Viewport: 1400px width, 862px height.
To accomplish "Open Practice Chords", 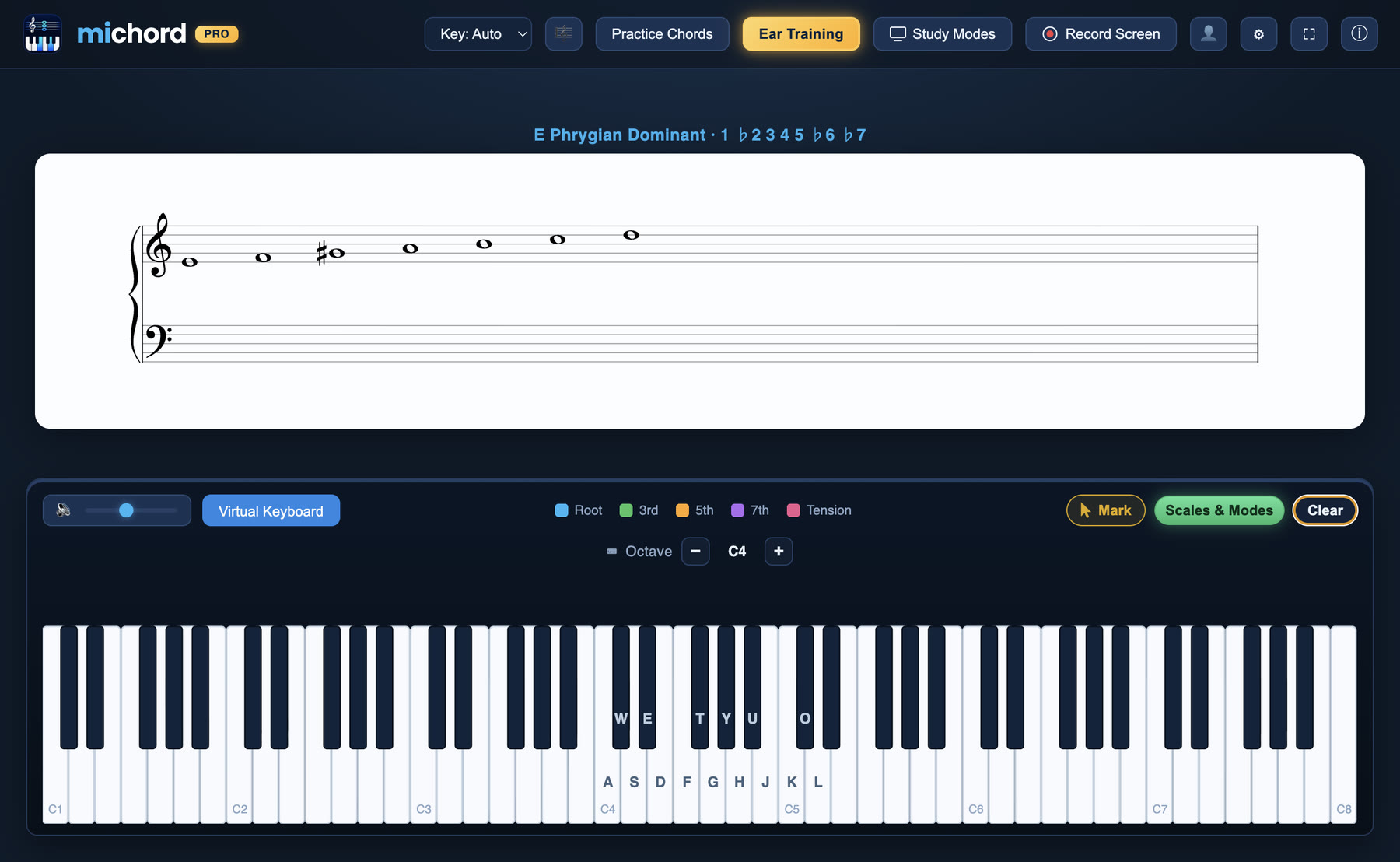I will 662,33.
